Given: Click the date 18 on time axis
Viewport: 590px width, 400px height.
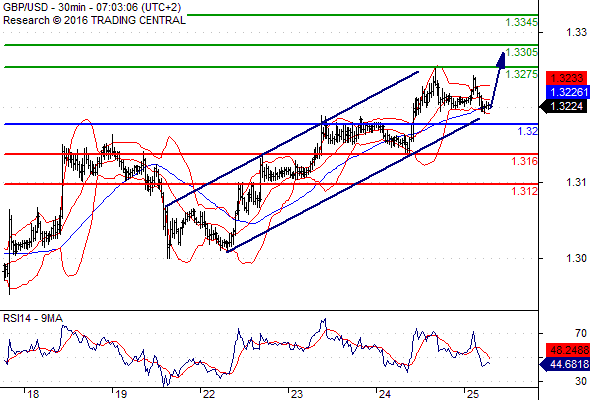Looking at the screenshot, I should 33,394.
